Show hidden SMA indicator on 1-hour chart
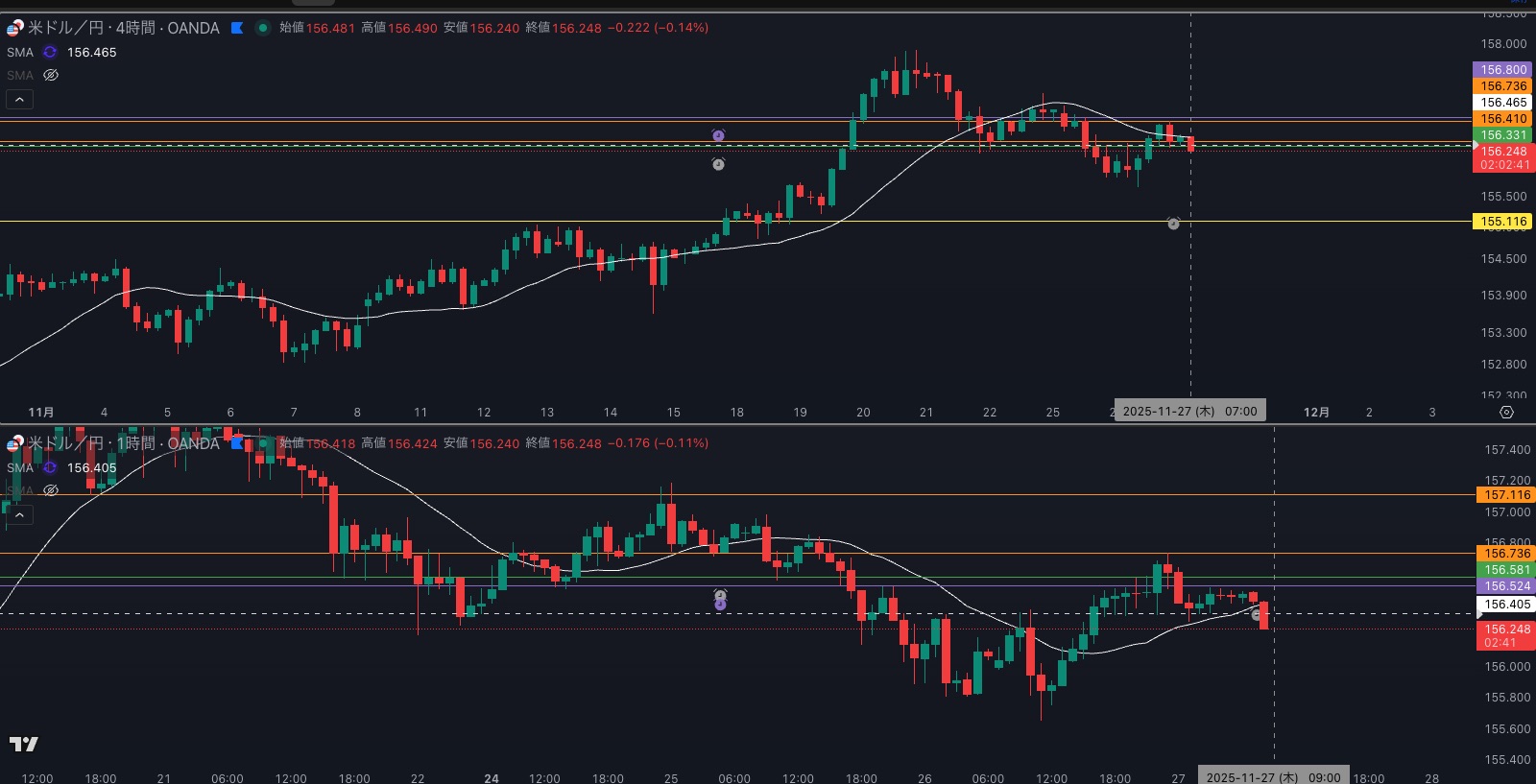 51,490
